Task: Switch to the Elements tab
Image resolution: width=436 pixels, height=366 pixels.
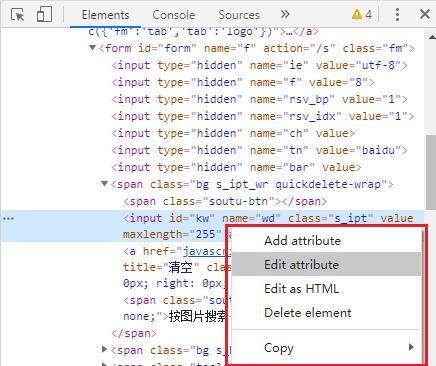Action: pos(105,15)
